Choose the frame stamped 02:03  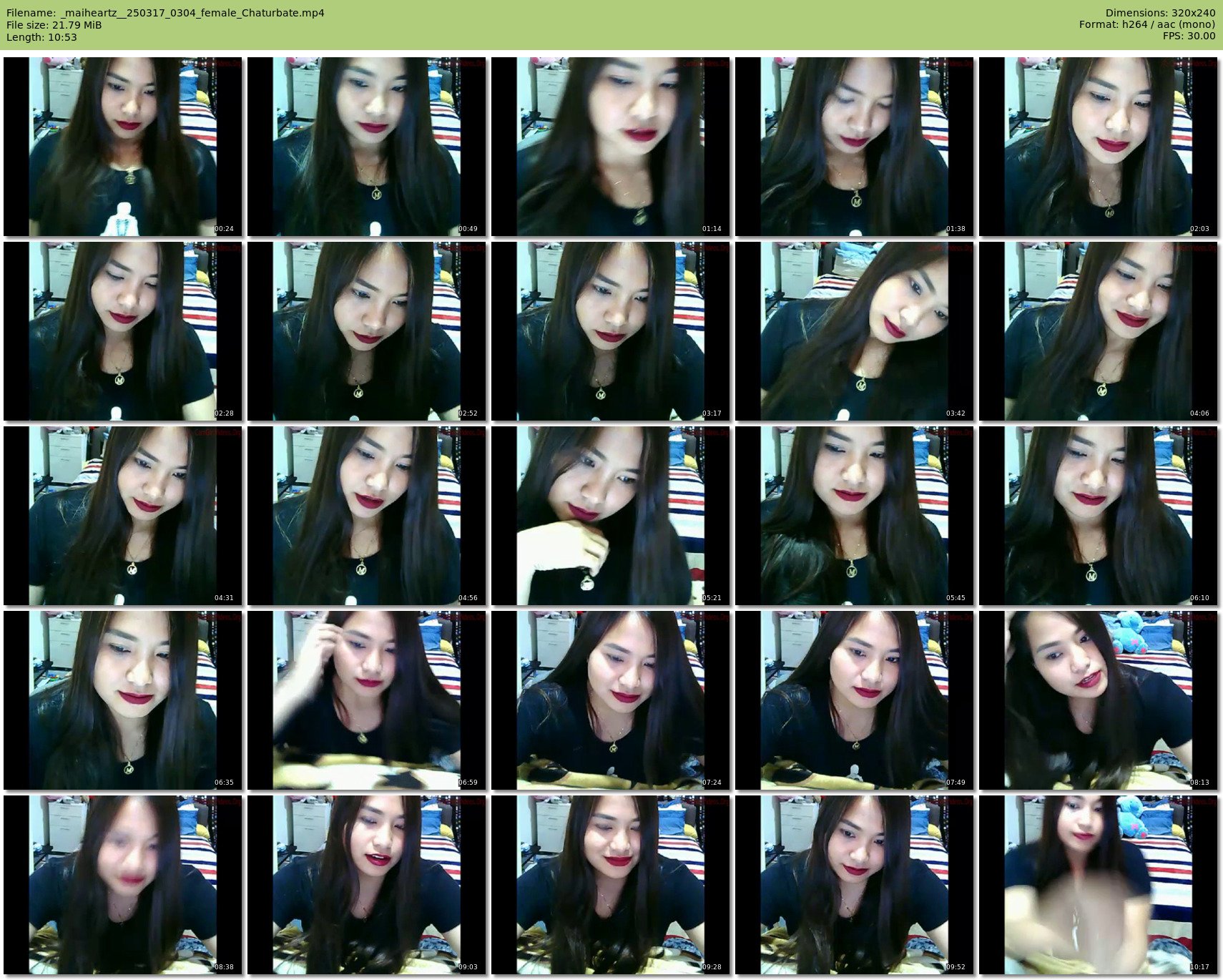pos(1098,147)
